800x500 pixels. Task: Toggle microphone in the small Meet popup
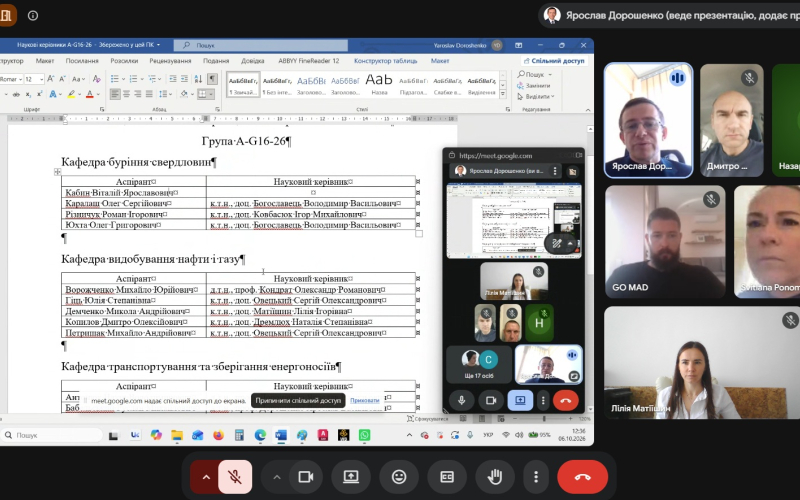(462, 401)
